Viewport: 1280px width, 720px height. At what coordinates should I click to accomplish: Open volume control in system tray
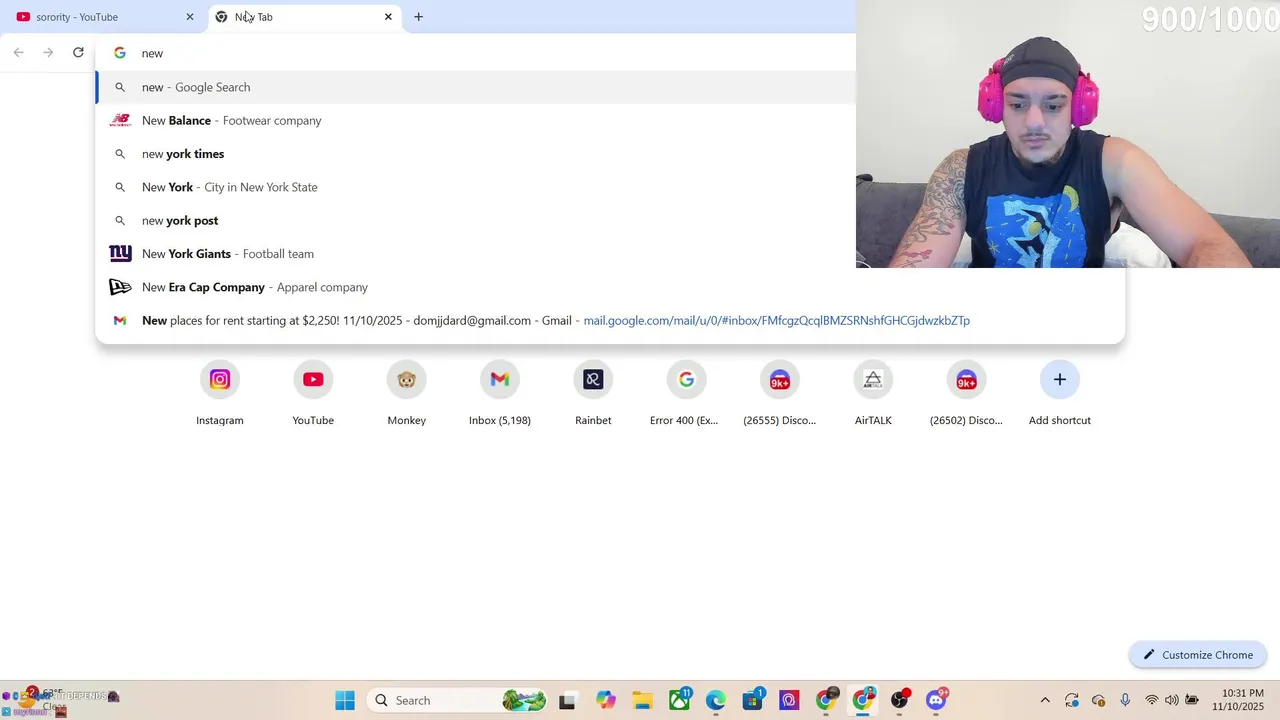(1171, 700)
